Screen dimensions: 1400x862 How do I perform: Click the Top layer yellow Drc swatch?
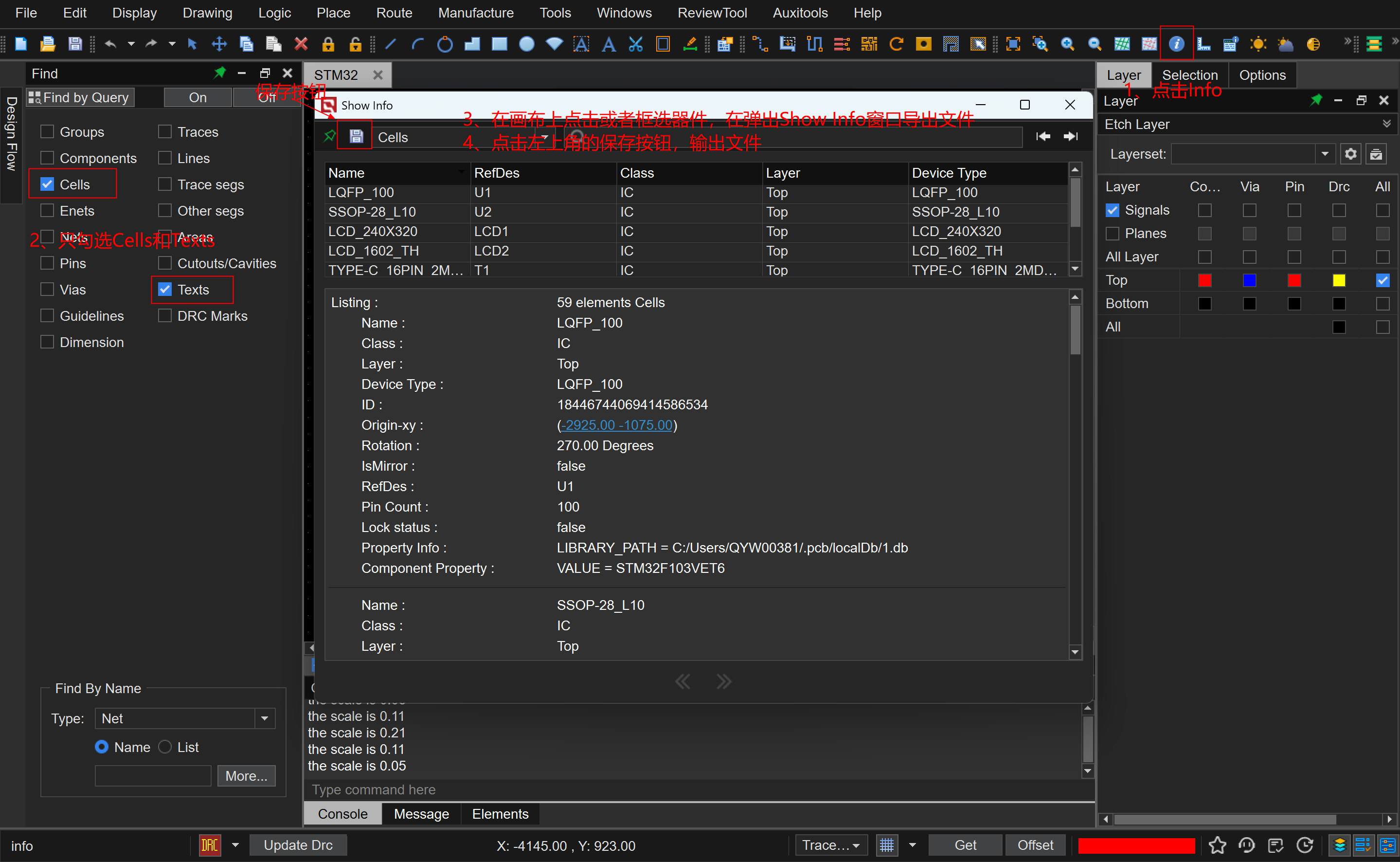point(1338,280)
